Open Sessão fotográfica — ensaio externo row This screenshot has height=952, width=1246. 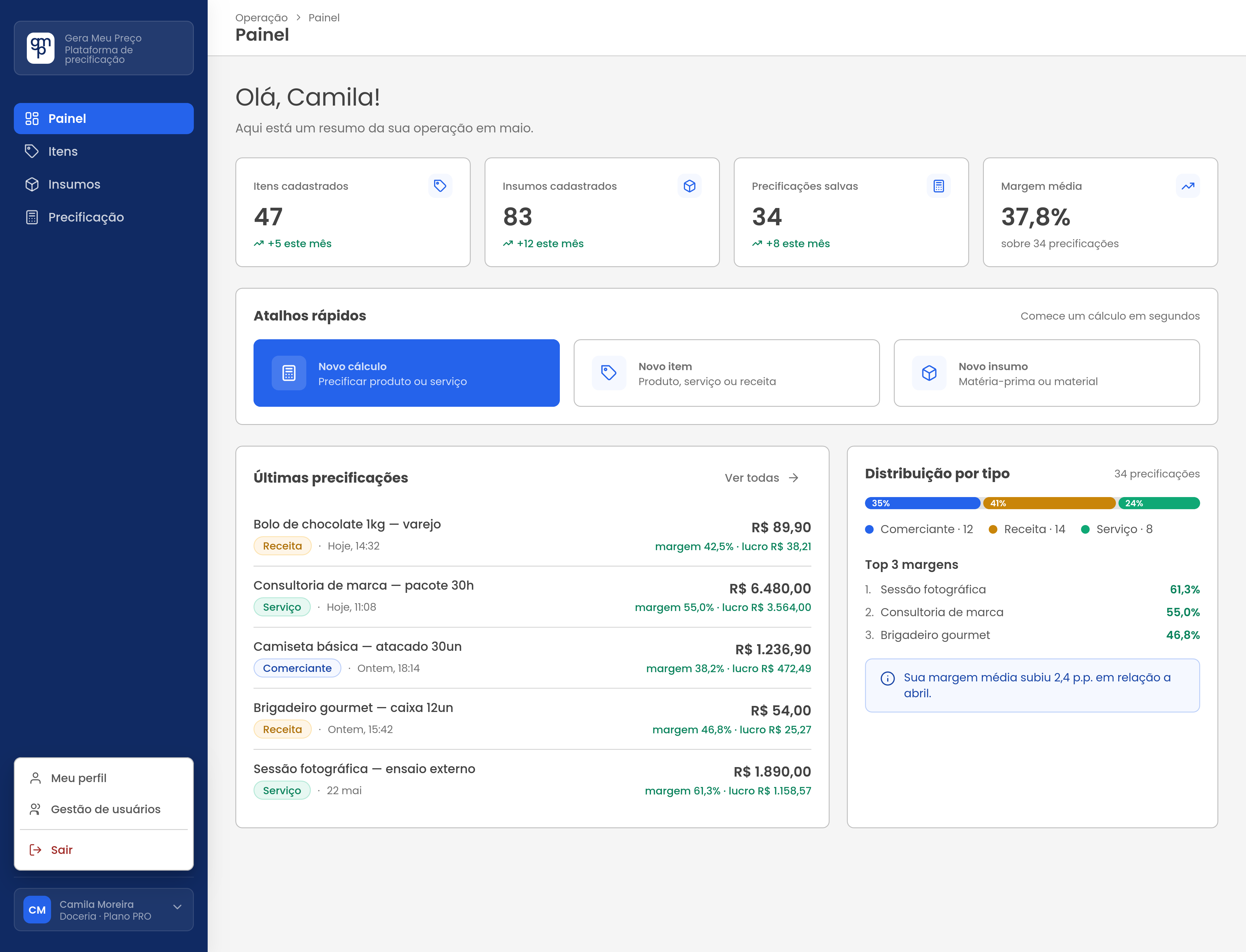(532, 780)
